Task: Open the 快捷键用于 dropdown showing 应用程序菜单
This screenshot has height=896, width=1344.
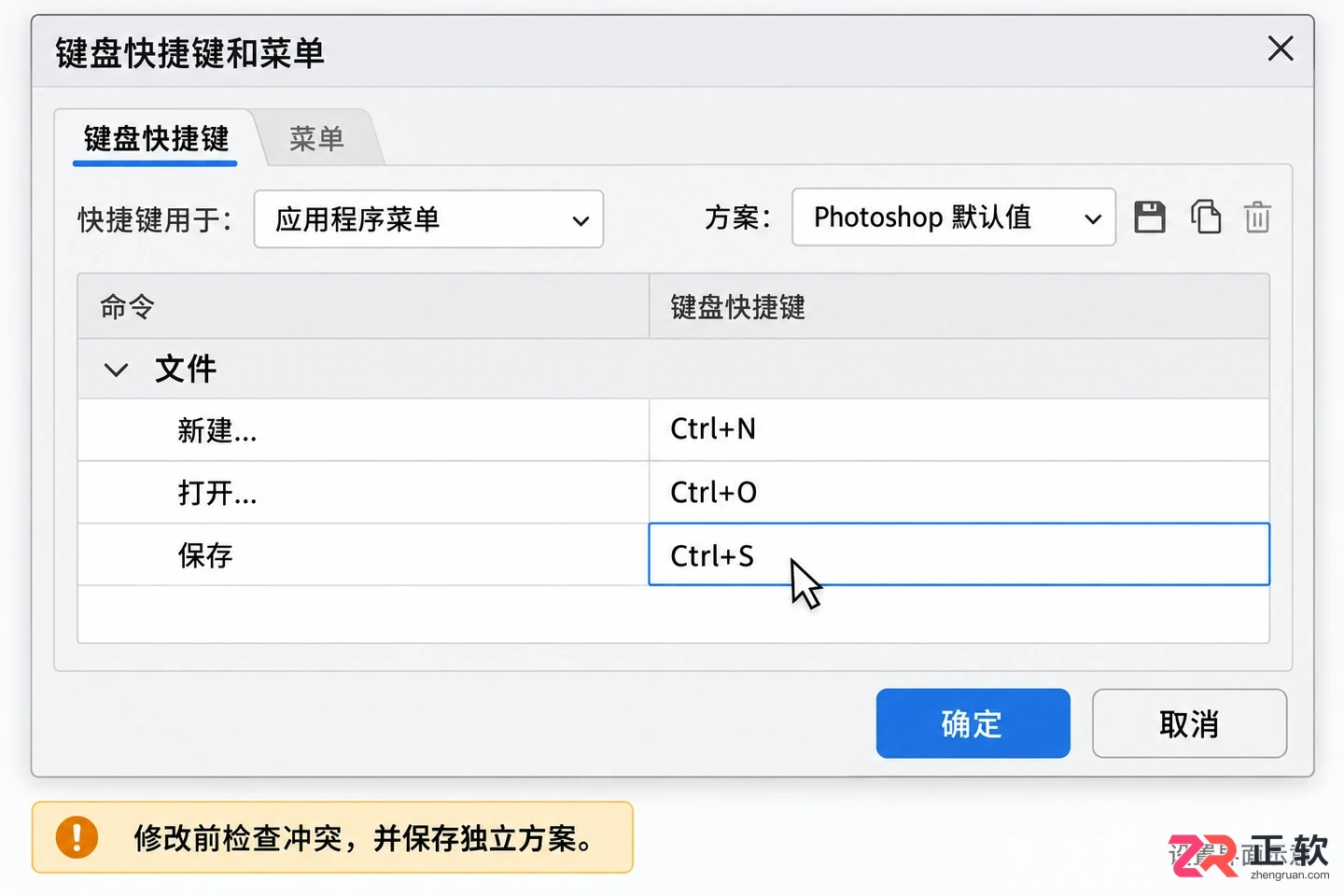Action: (x=428, y=219)
